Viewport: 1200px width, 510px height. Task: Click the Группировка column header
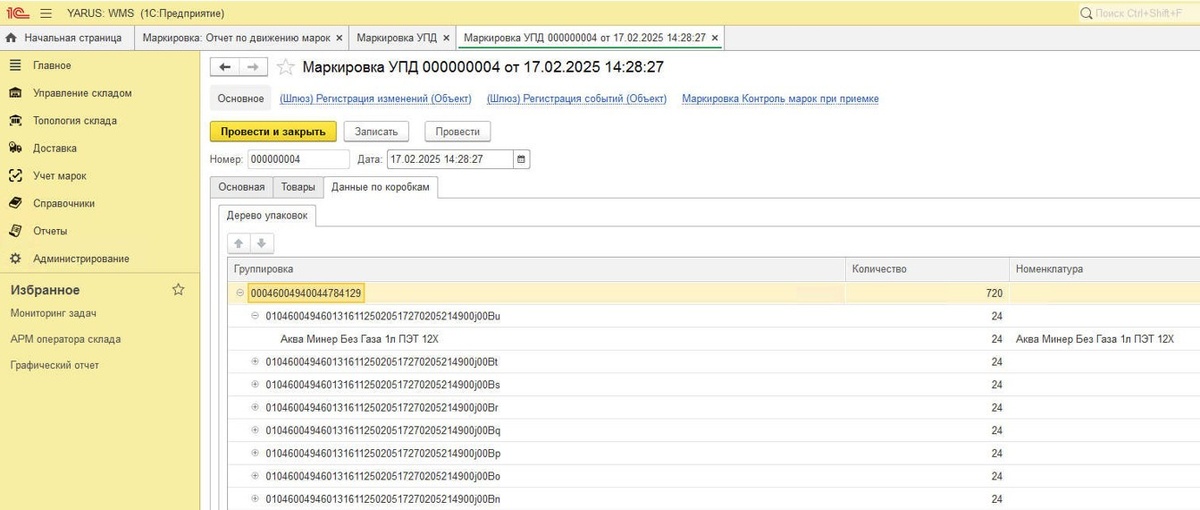536,269
